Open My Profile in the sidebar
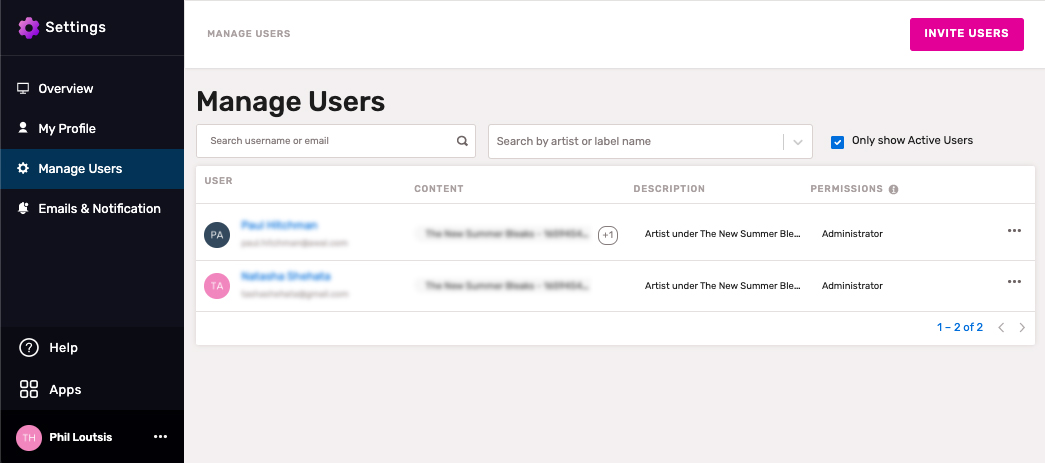 [x=67, y=129]
